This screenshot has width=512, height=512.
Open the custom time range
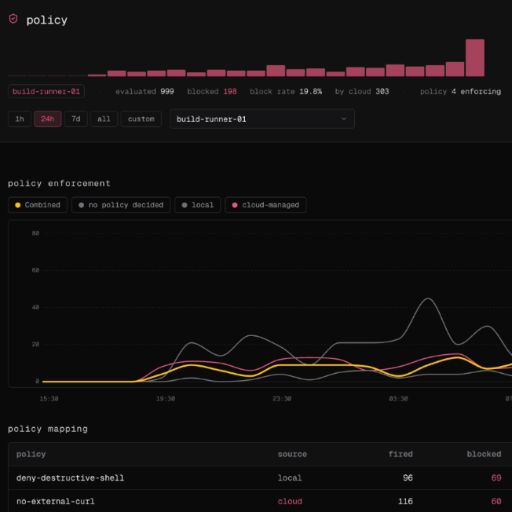click(141, 119)
